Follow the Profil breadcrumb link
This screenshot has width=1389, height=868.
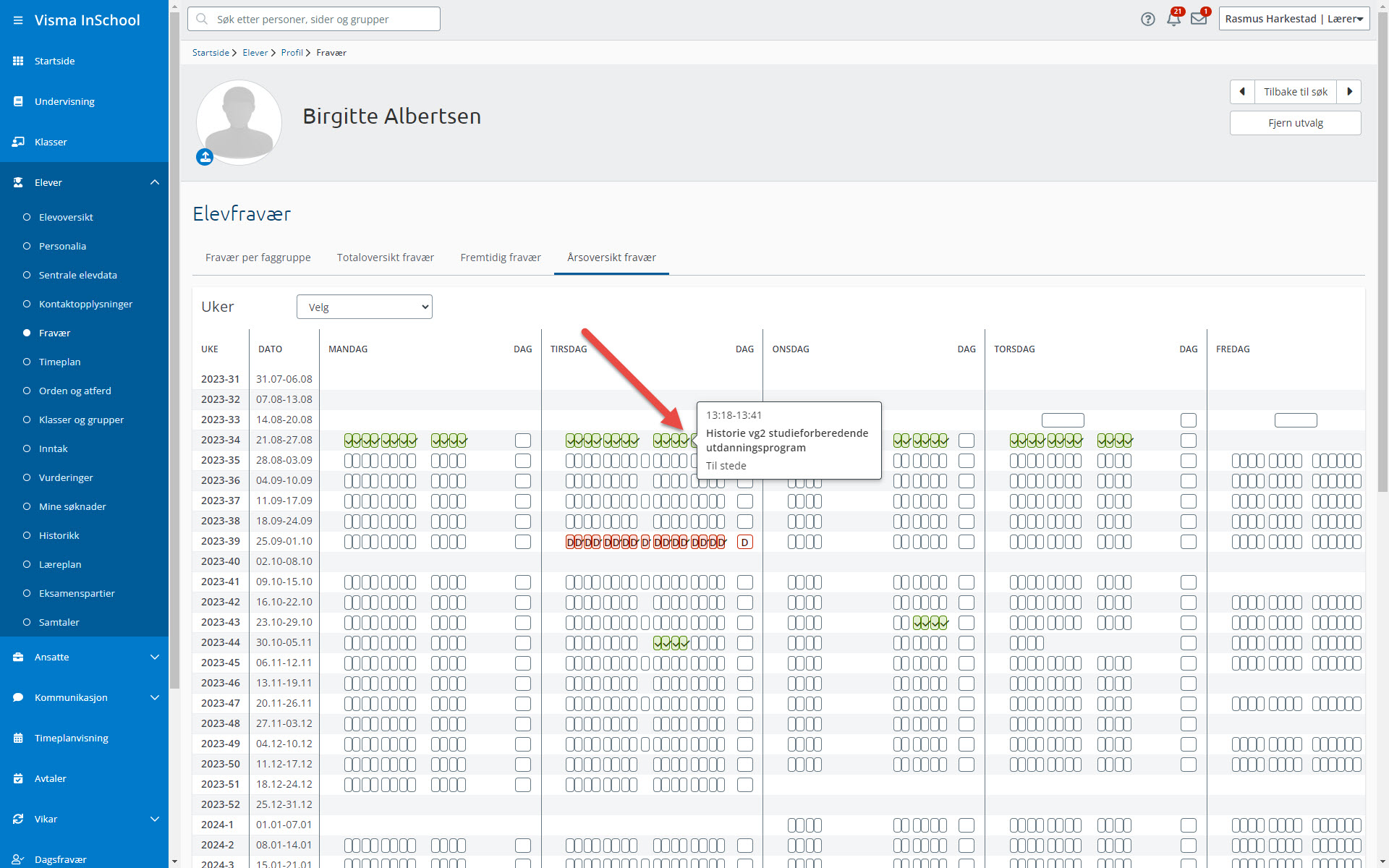click(x=292, y=53)
